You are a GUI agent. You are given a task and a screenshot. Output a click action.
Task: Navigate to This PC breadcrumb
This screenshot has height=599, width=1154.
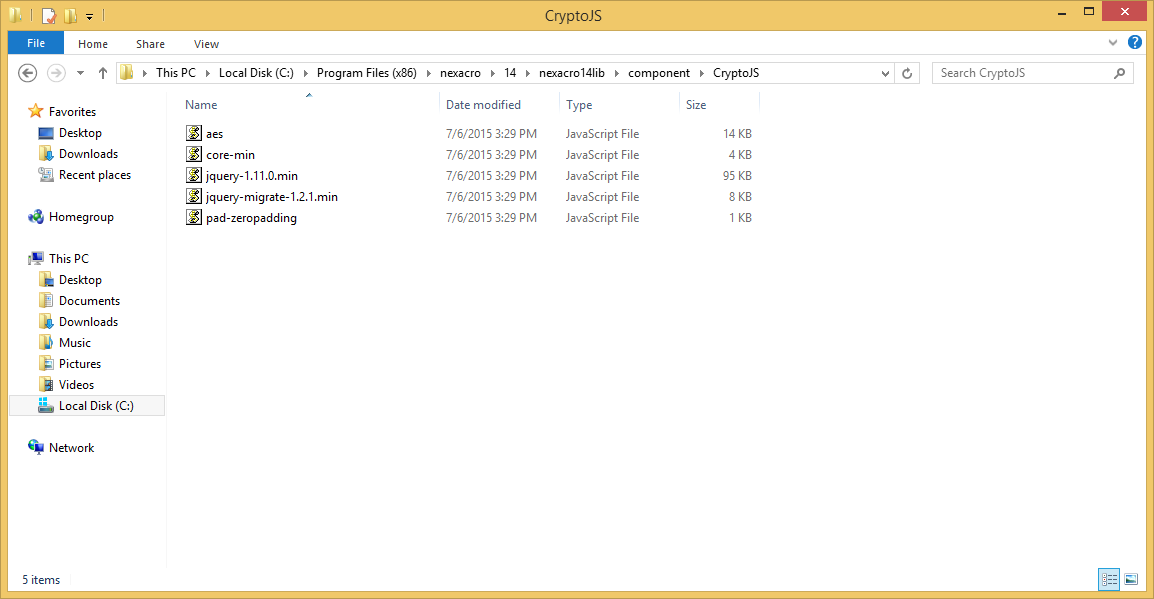[176, 73]
